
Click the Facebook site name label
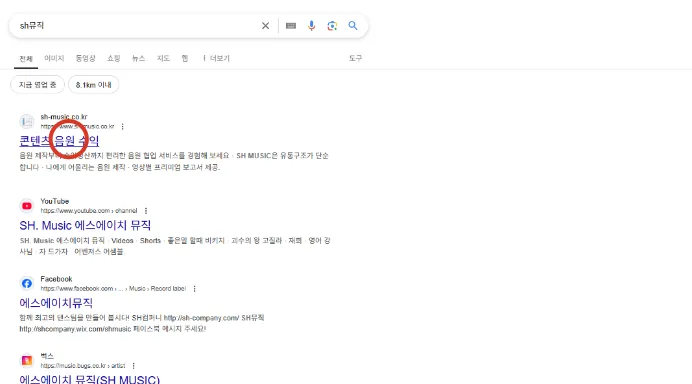point(56,279)
